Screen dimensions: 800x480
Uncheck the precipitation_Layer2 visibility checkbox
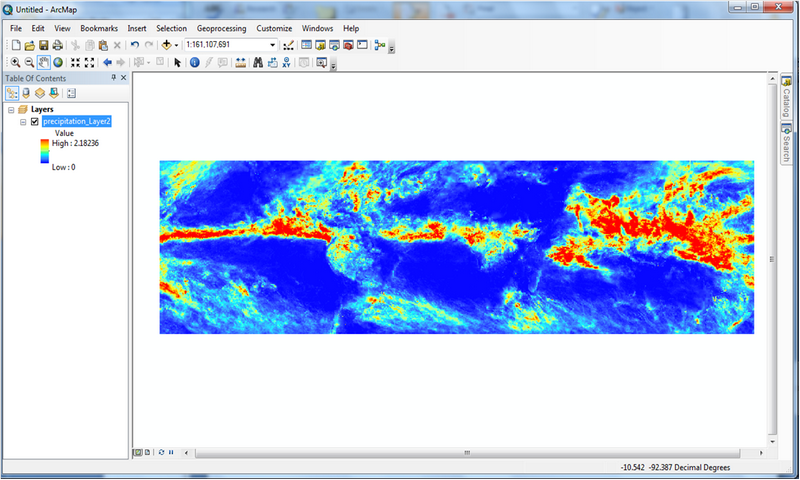(35, 121)
